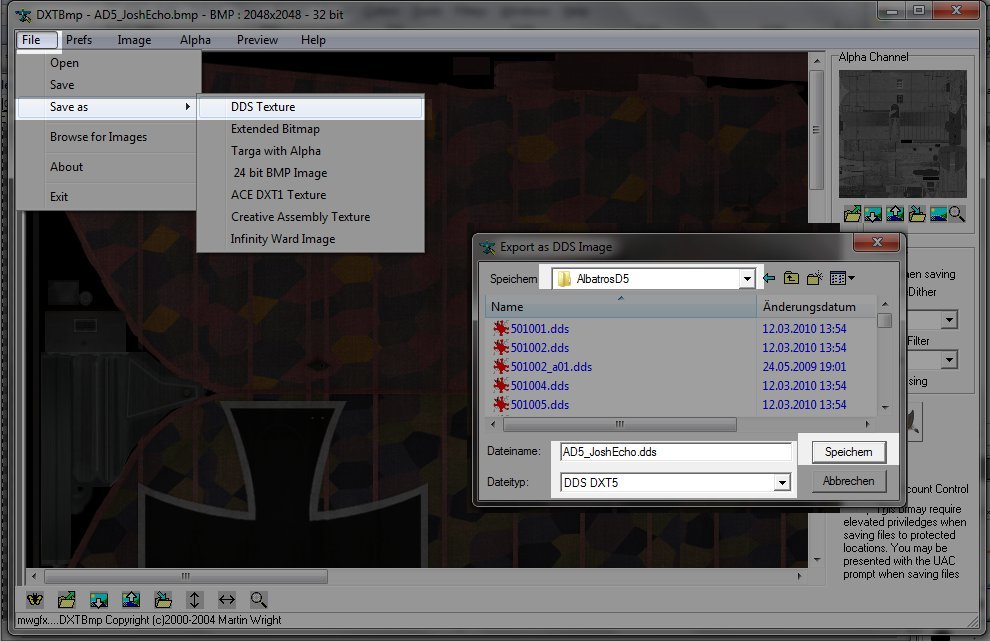This screenshot has height=641, width=990.
Task: Open the Dateityp DDS DXT5 dropdown
Action: pos(782,484)
